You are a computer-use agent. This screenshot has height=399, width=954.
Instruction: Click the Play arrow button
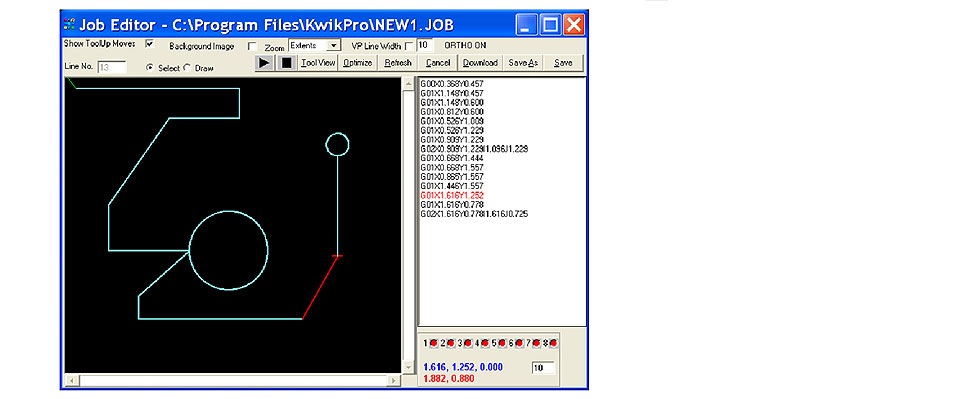pos(264,63)
